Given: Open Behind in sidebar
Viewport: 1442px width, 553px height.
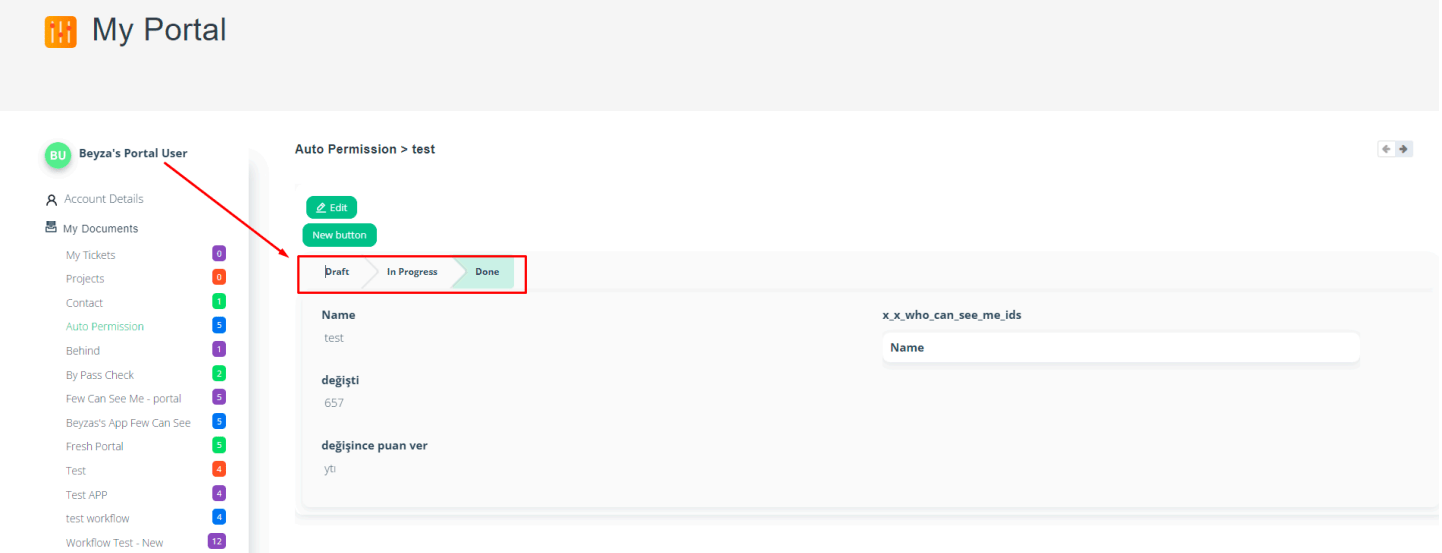Looking at the screenshot, I should point(83,351).
